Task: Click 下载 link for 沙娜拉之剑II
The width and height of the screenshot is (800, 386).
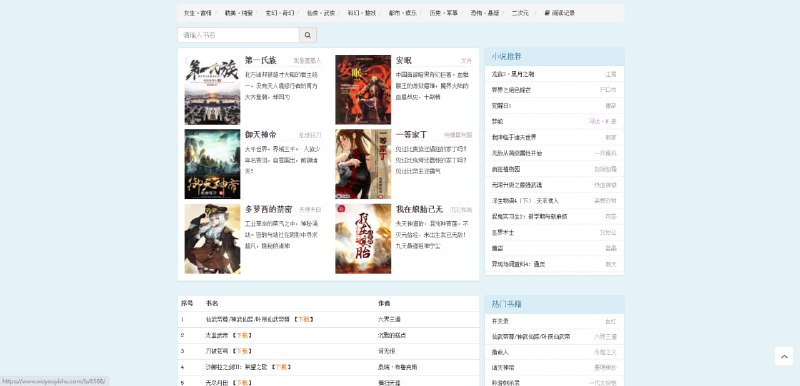Action: click(281, 367)
